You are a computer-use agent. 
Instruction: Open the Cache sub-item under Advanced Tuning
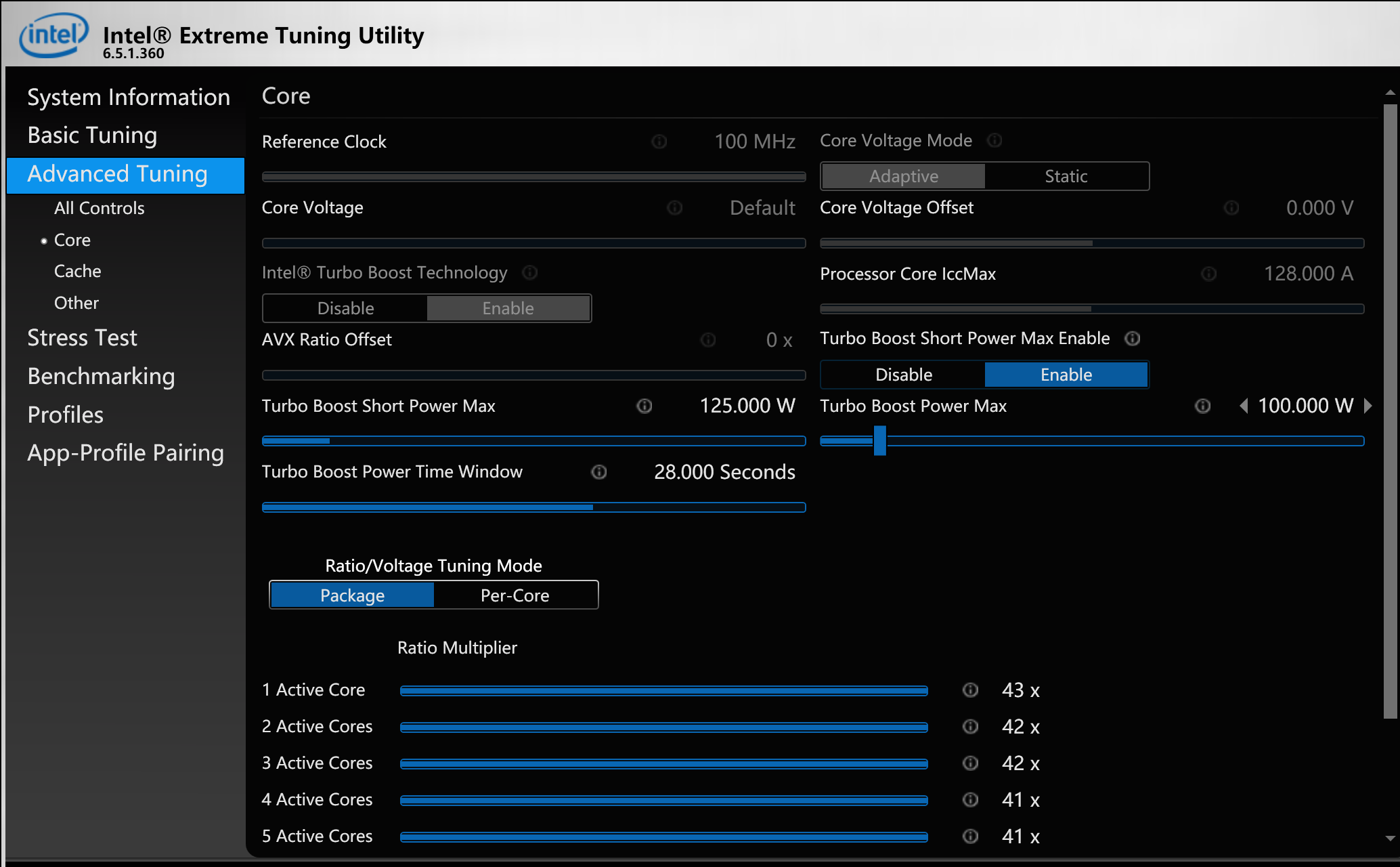click(77, 271)
